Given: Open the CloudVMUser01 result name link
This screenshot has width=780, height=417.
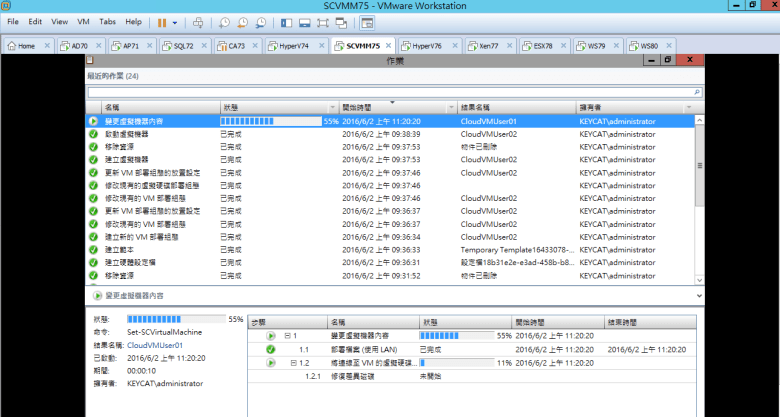Looking at the screenshot, I should (154, 344).
